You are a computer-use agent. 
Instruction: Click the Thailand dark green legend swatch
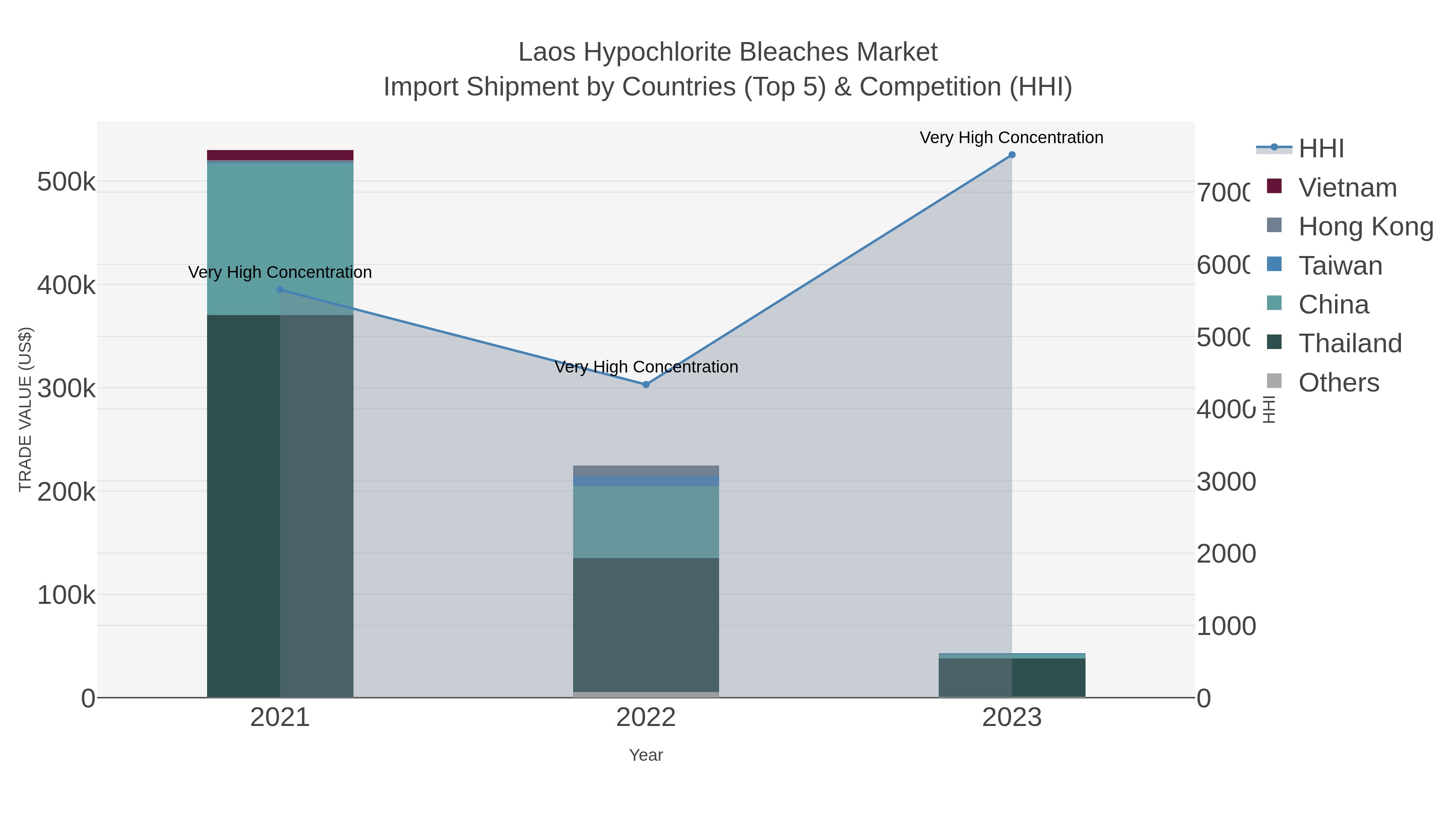tap(1274, 342)
